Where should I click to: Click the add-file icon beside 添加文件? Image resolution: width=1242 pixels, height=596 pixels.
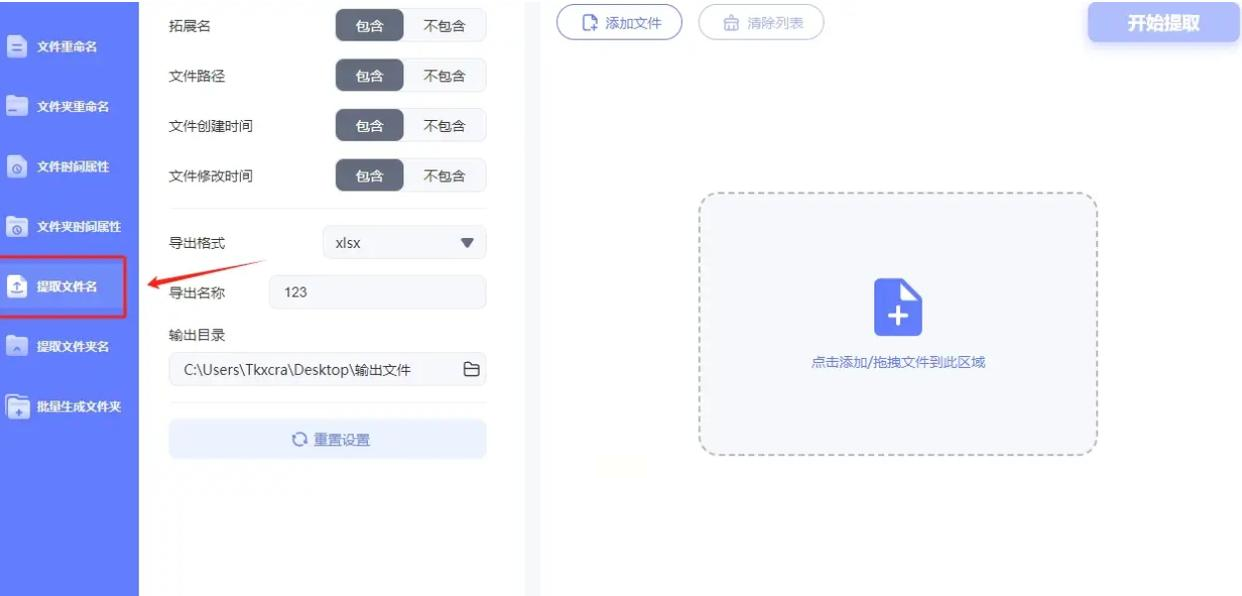590,23
